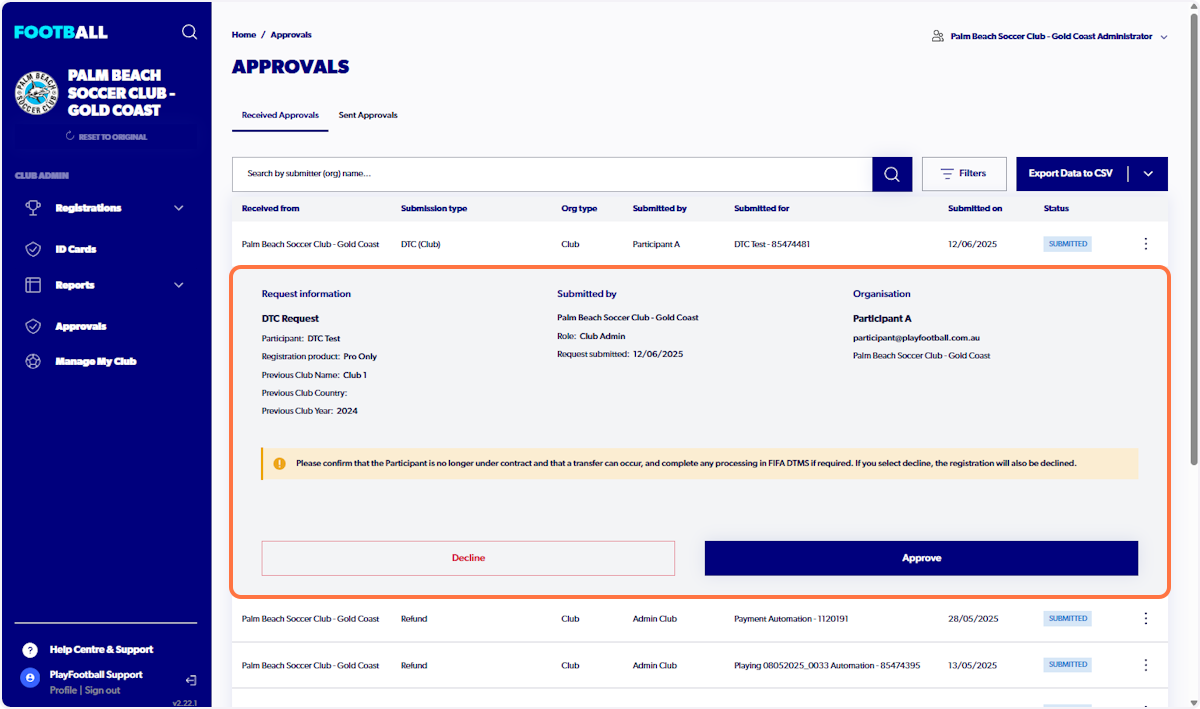This screenshot has width=1200, height=709.
Task: Click SUBMITTED status badge on DTC row
Action: [x=1068, y=244]
